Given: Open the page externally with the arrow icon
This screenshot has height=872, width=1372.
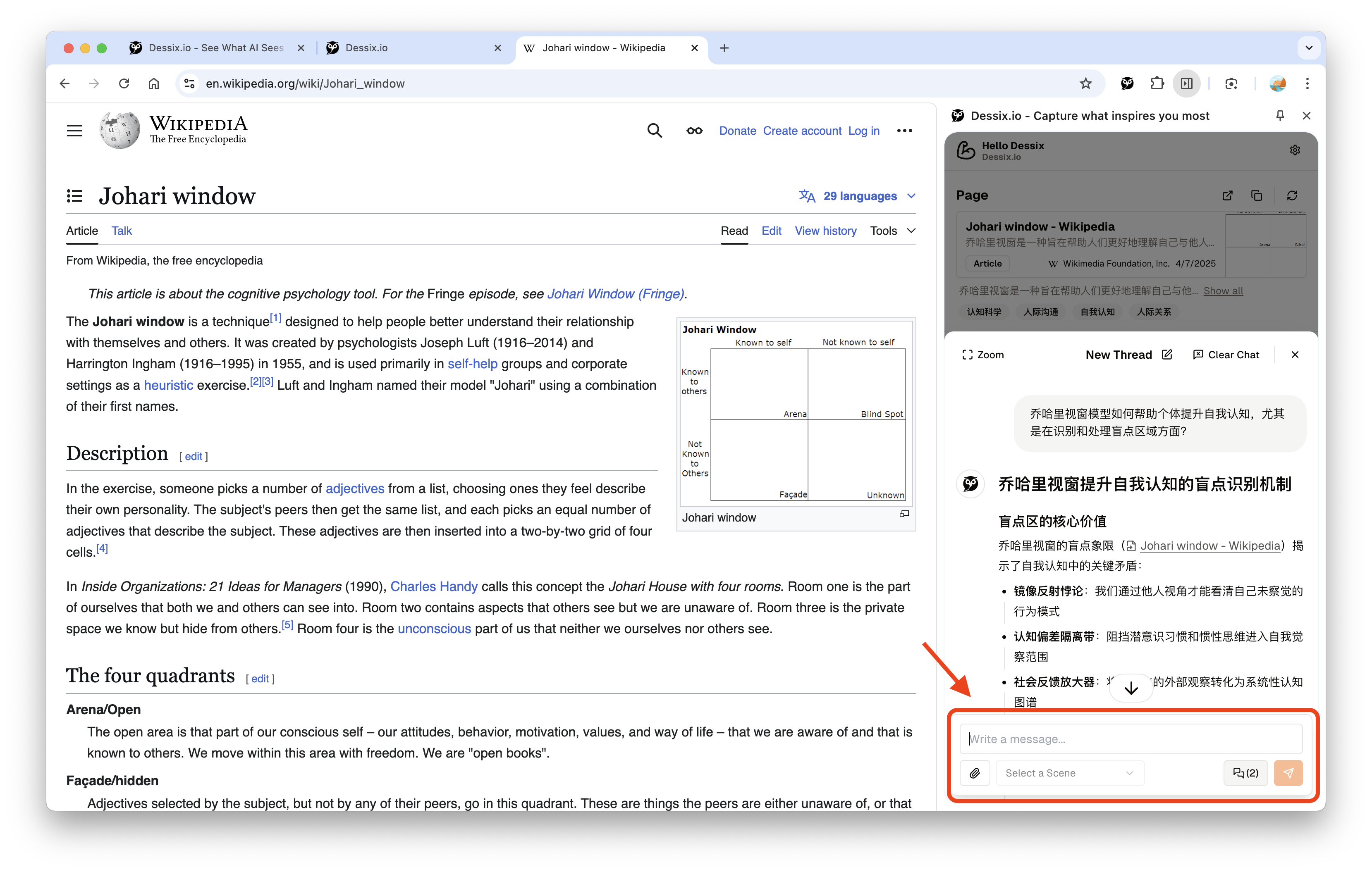Looking at the screenshot, I should click(1227, 195).
